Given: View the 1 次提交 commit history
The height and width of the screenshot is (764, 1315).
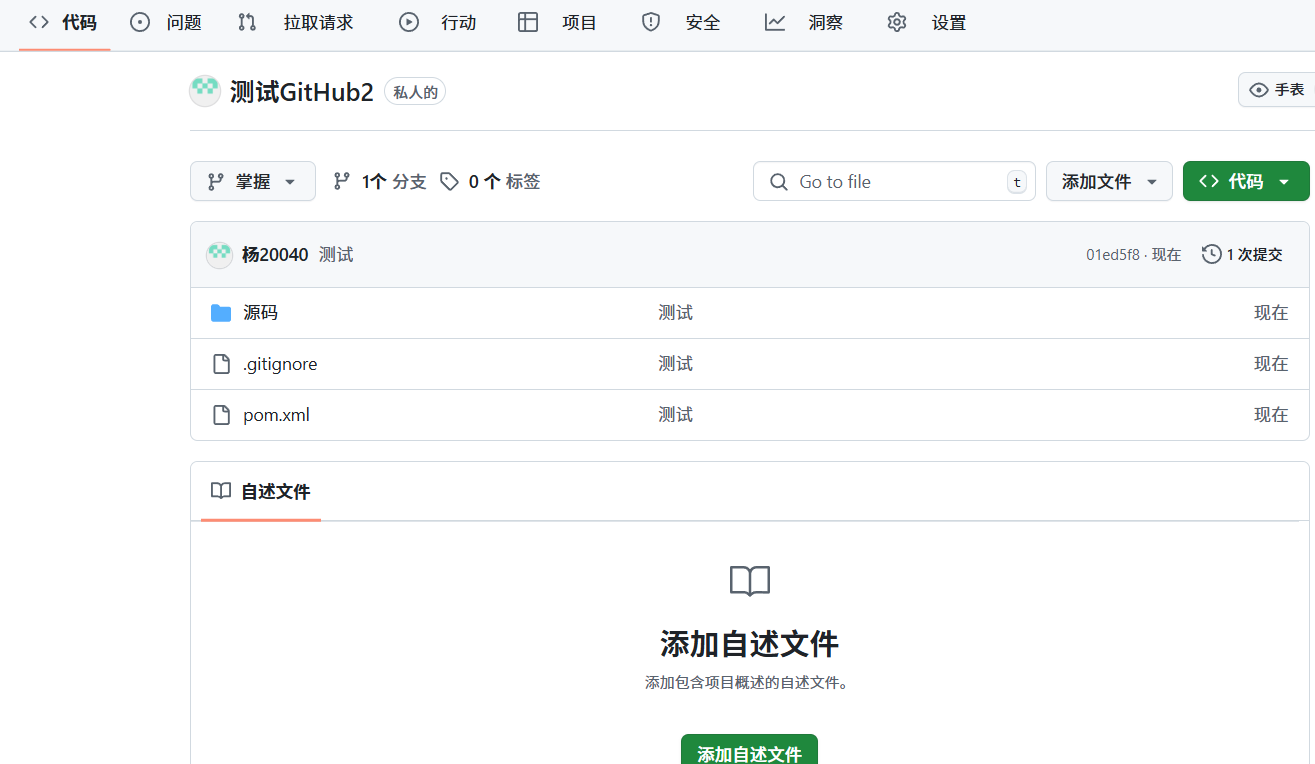Looking at the screenshot, I should [x=1242, y=255].
